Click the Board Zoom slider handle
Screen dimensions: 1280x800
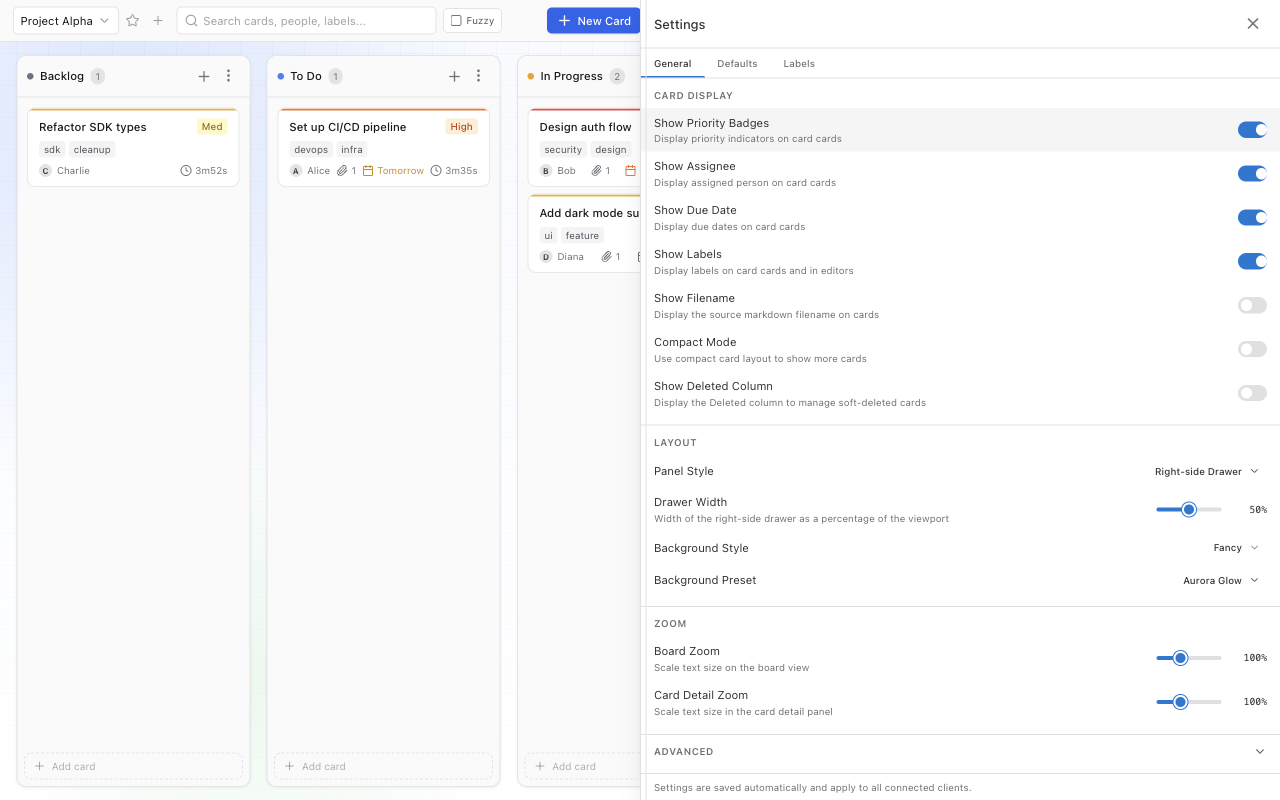[x=1182, y=657]
